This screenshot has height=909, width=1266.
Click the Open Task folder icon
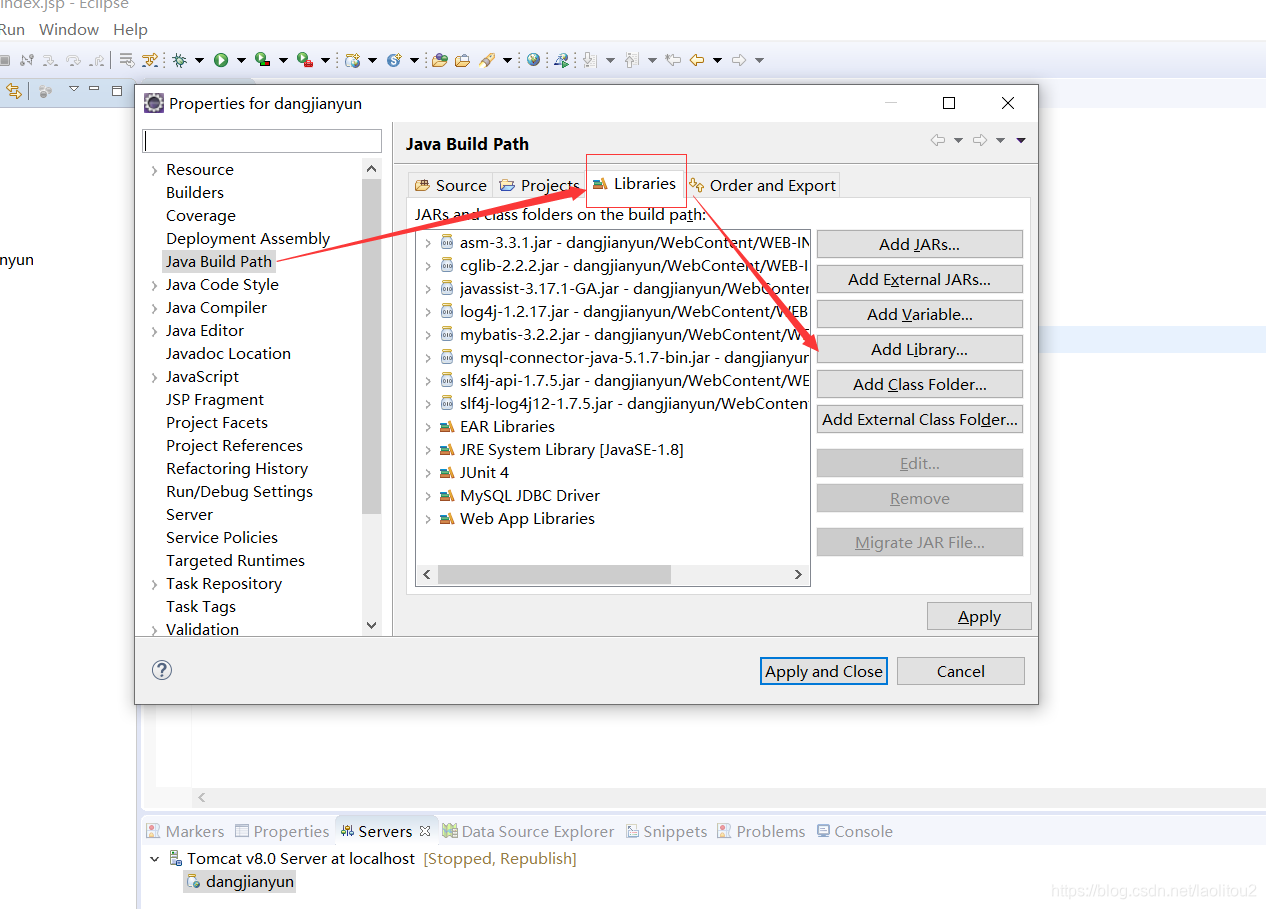(x=462, y=60)
